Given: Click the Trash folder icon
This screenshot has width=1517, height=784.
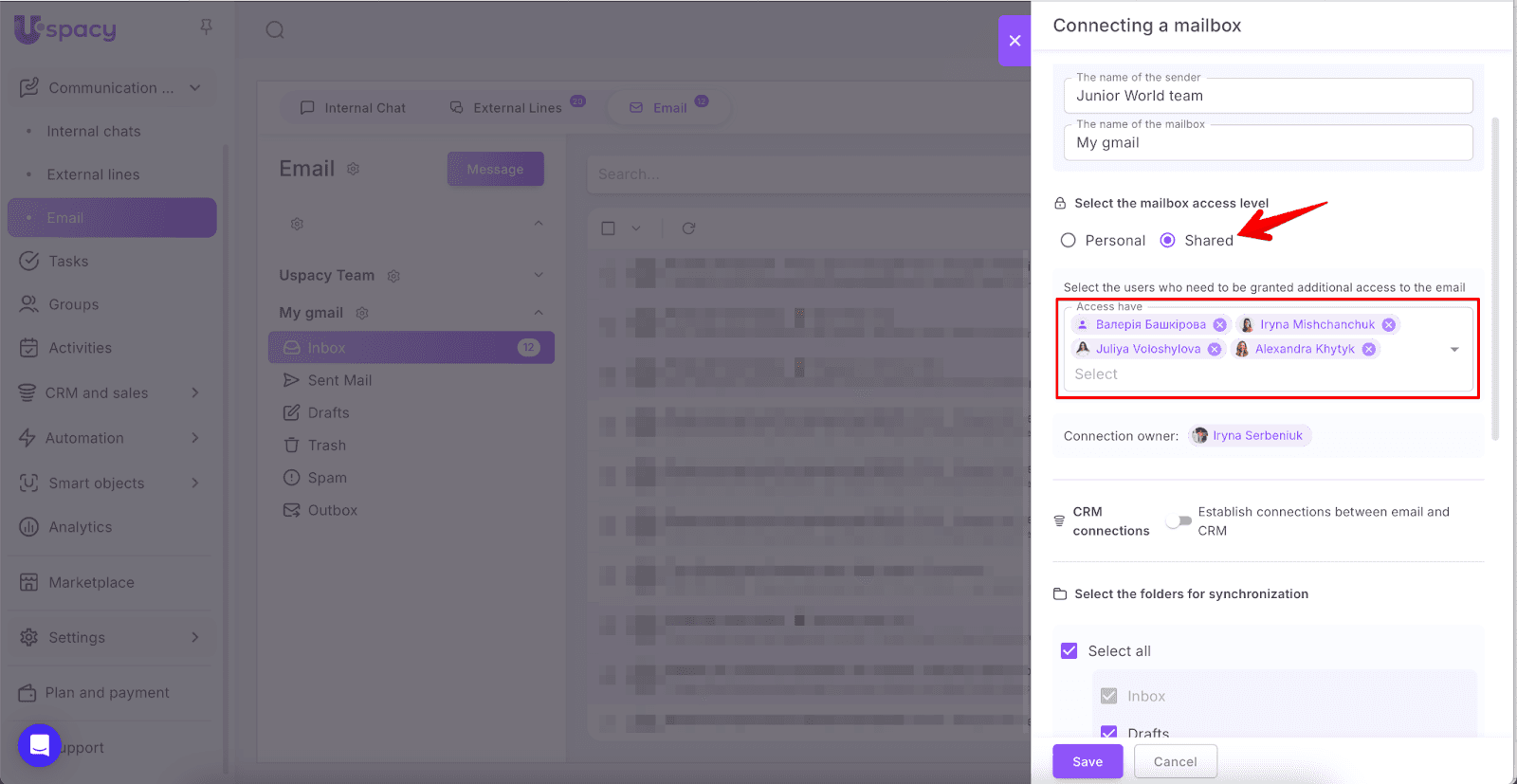Looking at the screenshot, I should point(291,445).
